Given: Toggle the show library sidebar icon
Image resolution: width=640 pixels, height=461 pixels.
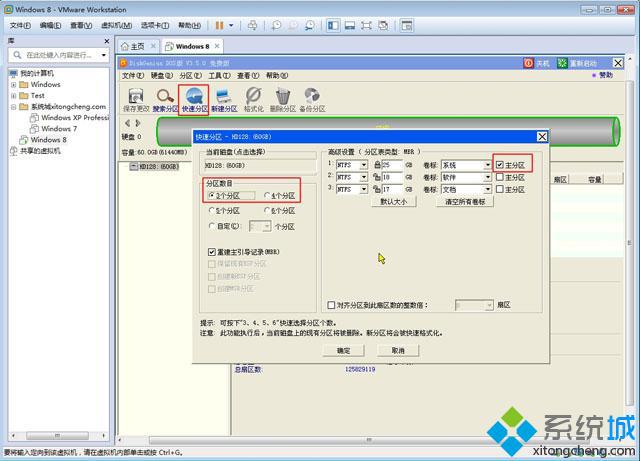Looking at the screenshot, I should pos(333,25).
